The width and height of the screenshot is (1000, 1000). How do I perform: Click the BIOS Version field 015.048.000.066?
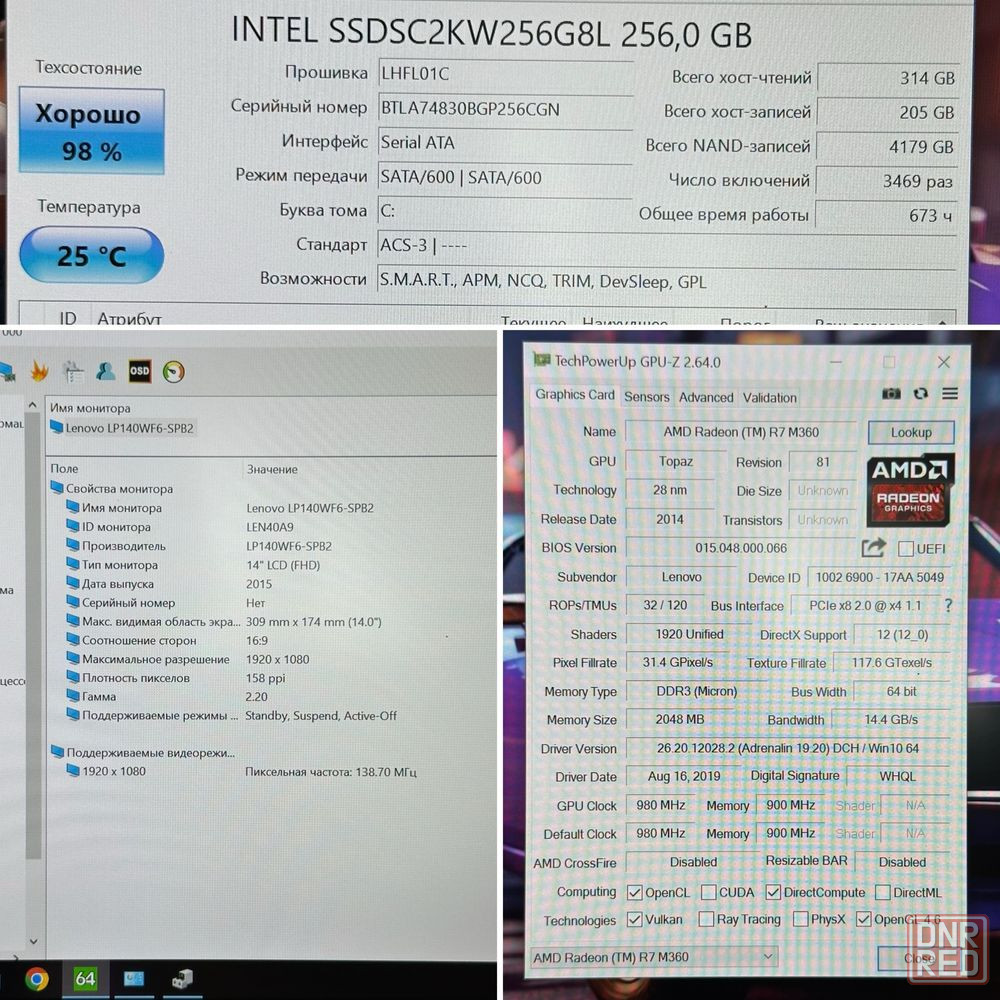point(740,548)
